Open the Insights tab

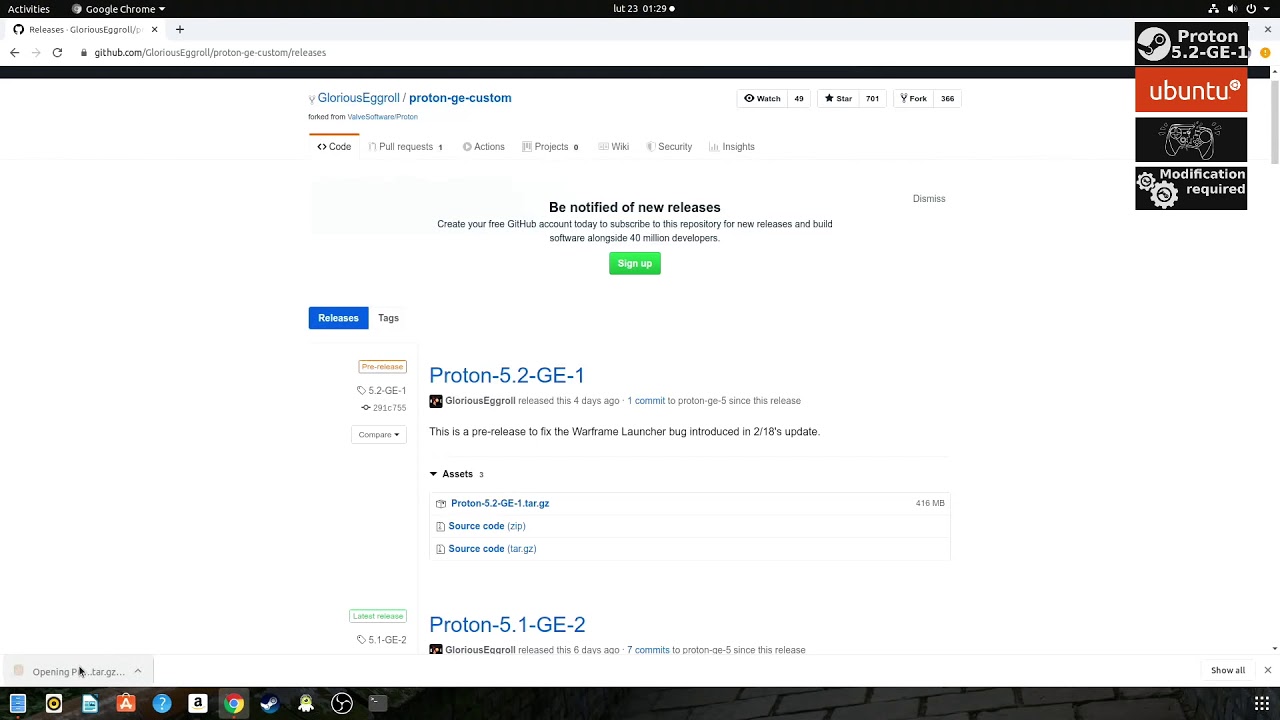732,146
